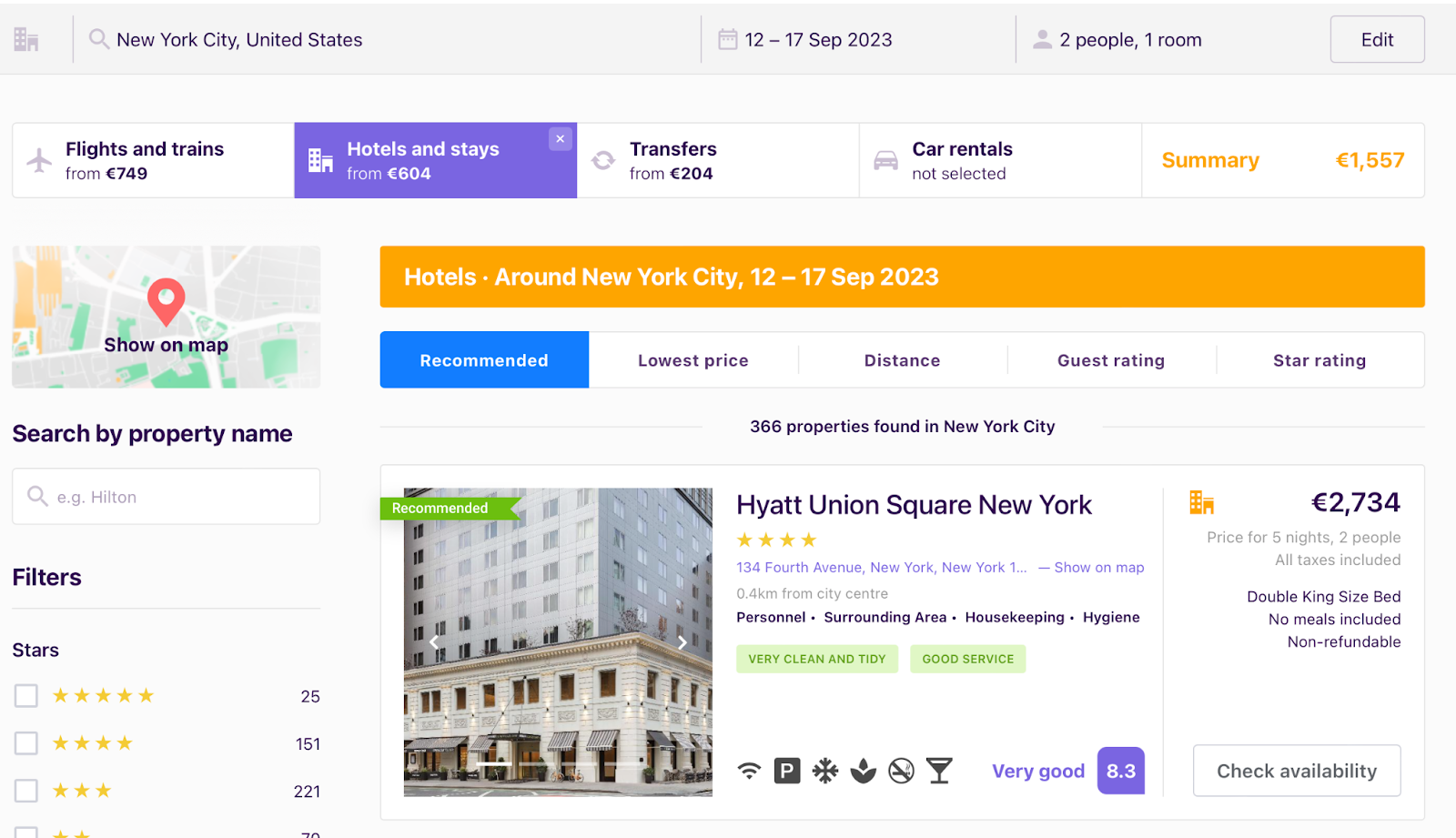The height and width of the screenshot is (838, 1456).
Task: Click Check availability for Hyatt Union Square
Action: [1297, 771]
